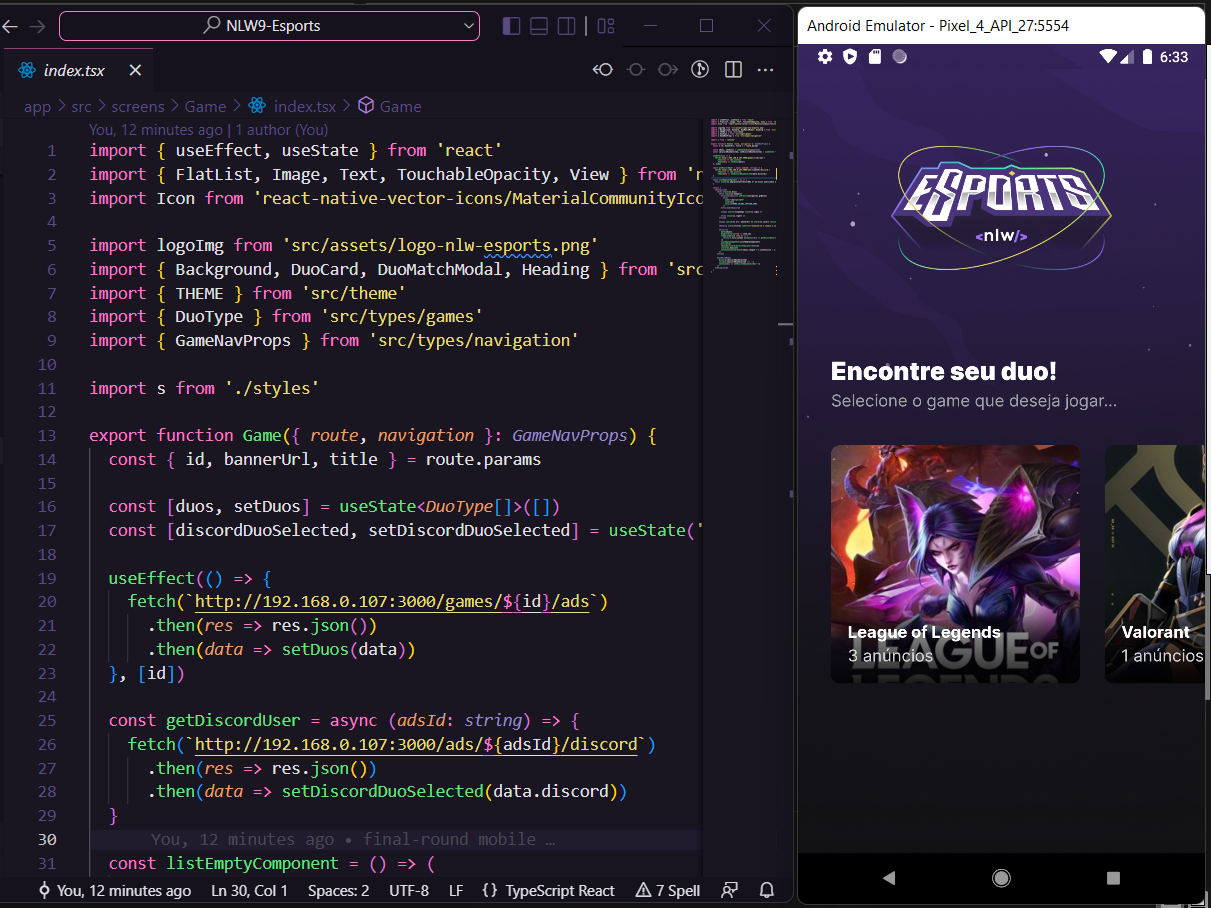Open the Customize Layout icon

606,26
